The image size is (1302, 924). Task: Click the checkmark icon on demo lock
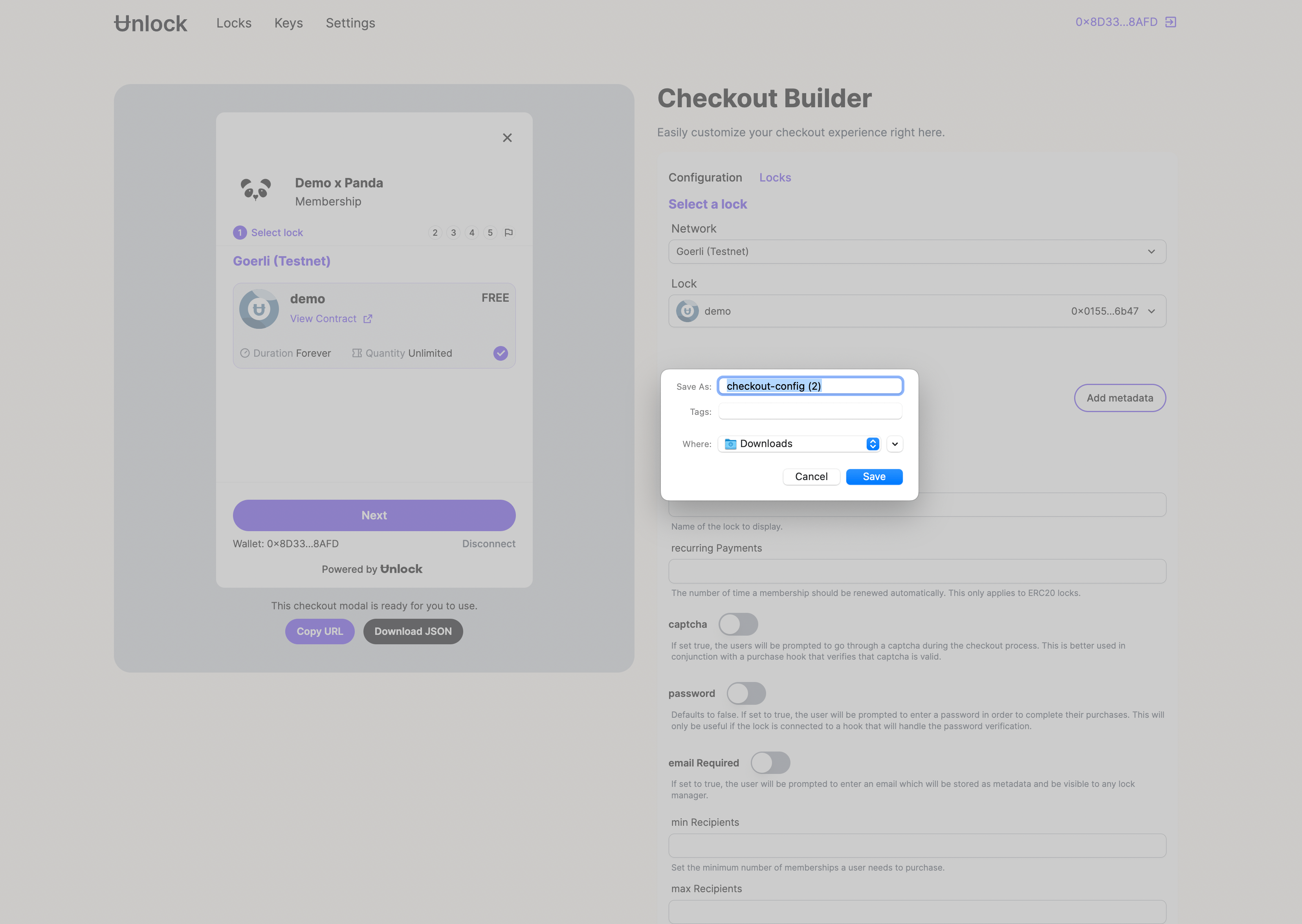click(x=500, y=353)
